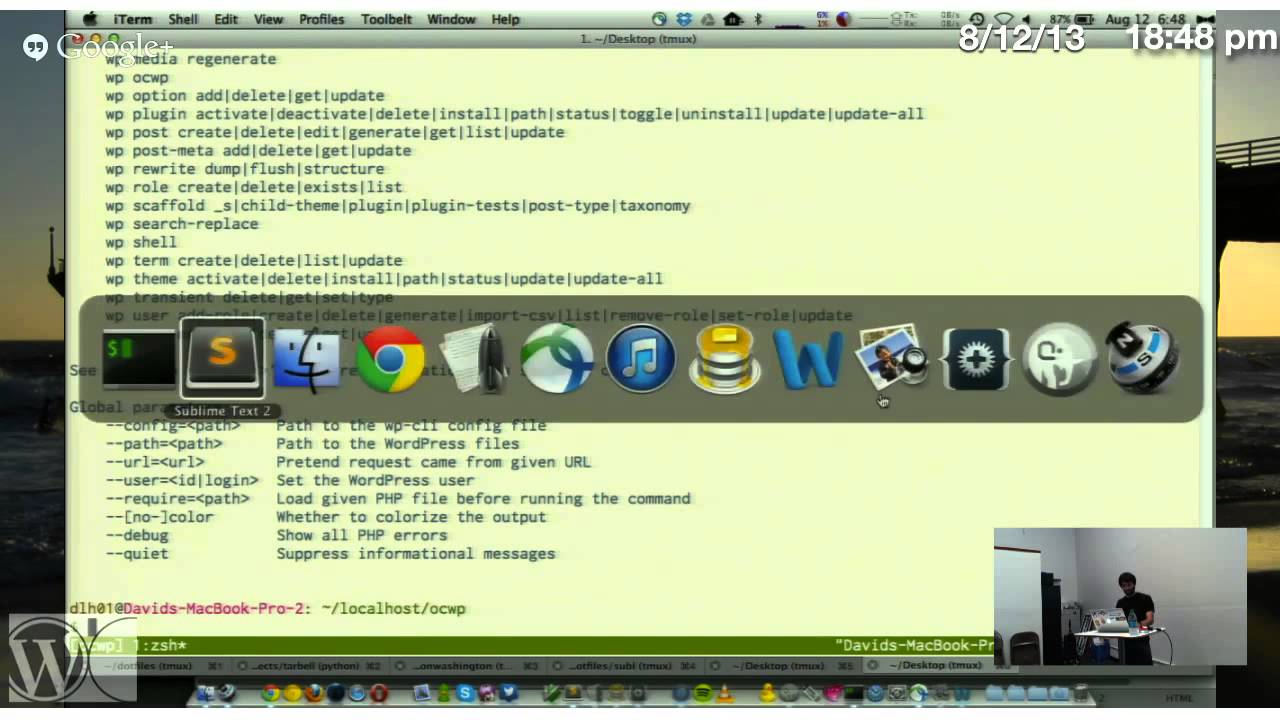Click the 'wp ocwp' command line
This screenshot has width=1280, height=720.
pyautogui.click(x=137, y=77)
